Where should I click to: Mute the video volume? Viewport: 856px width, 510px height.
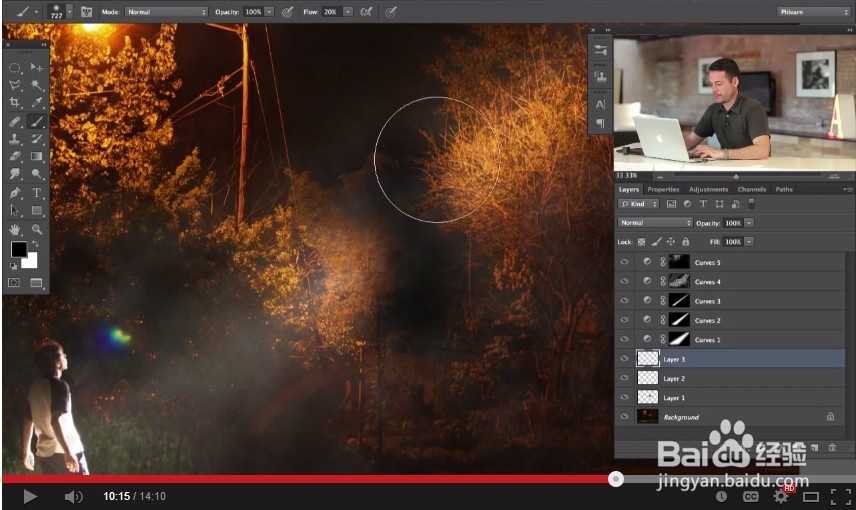pyautogui.click(x=73, y=496)
